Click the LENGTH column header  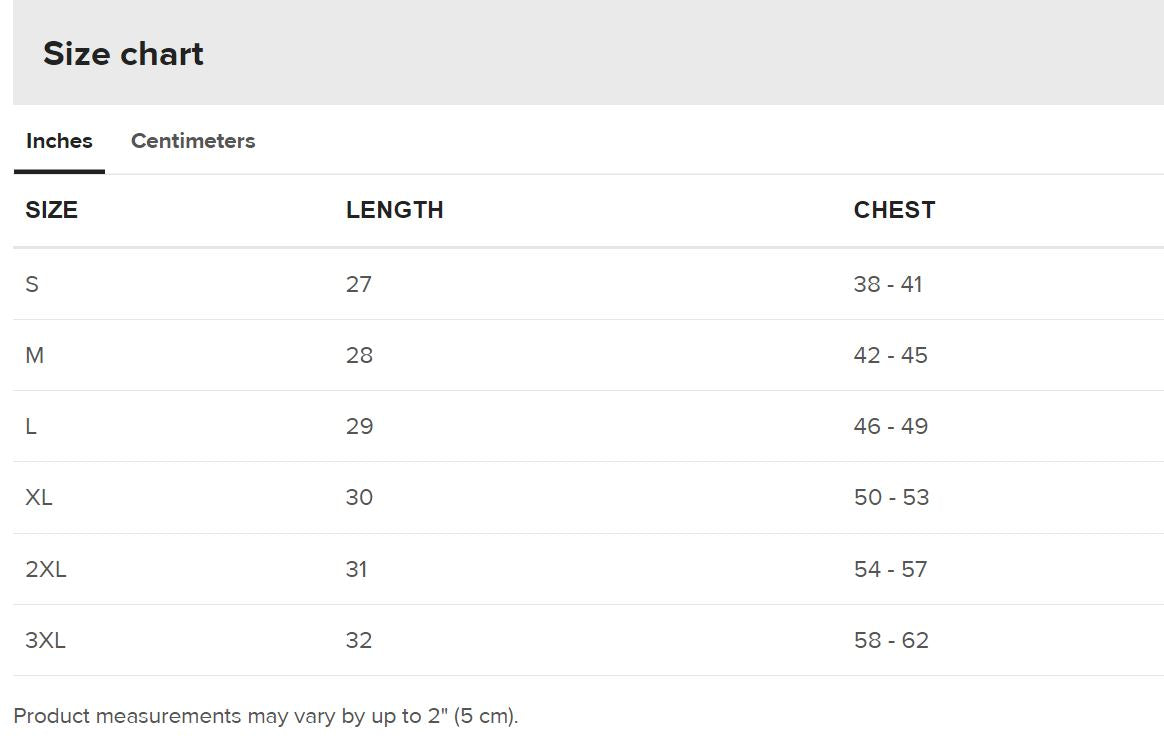tap(394, 210)
